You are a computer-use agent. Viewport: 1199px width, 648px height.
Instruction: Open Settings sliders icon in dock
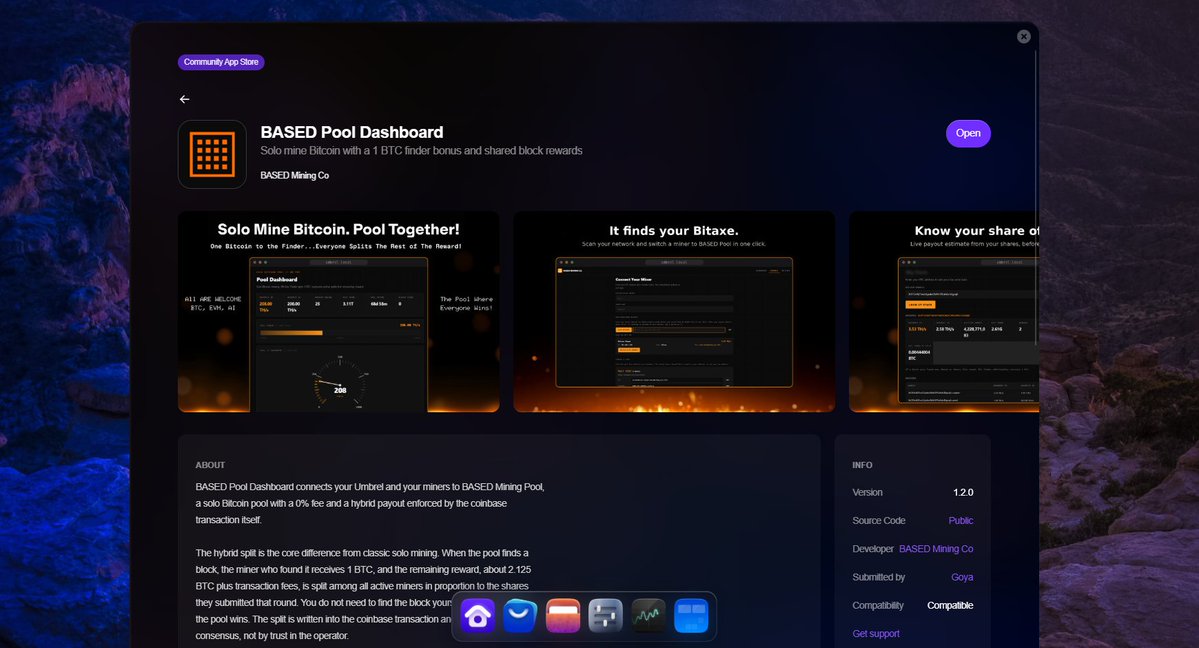click(x=606, y=616)
